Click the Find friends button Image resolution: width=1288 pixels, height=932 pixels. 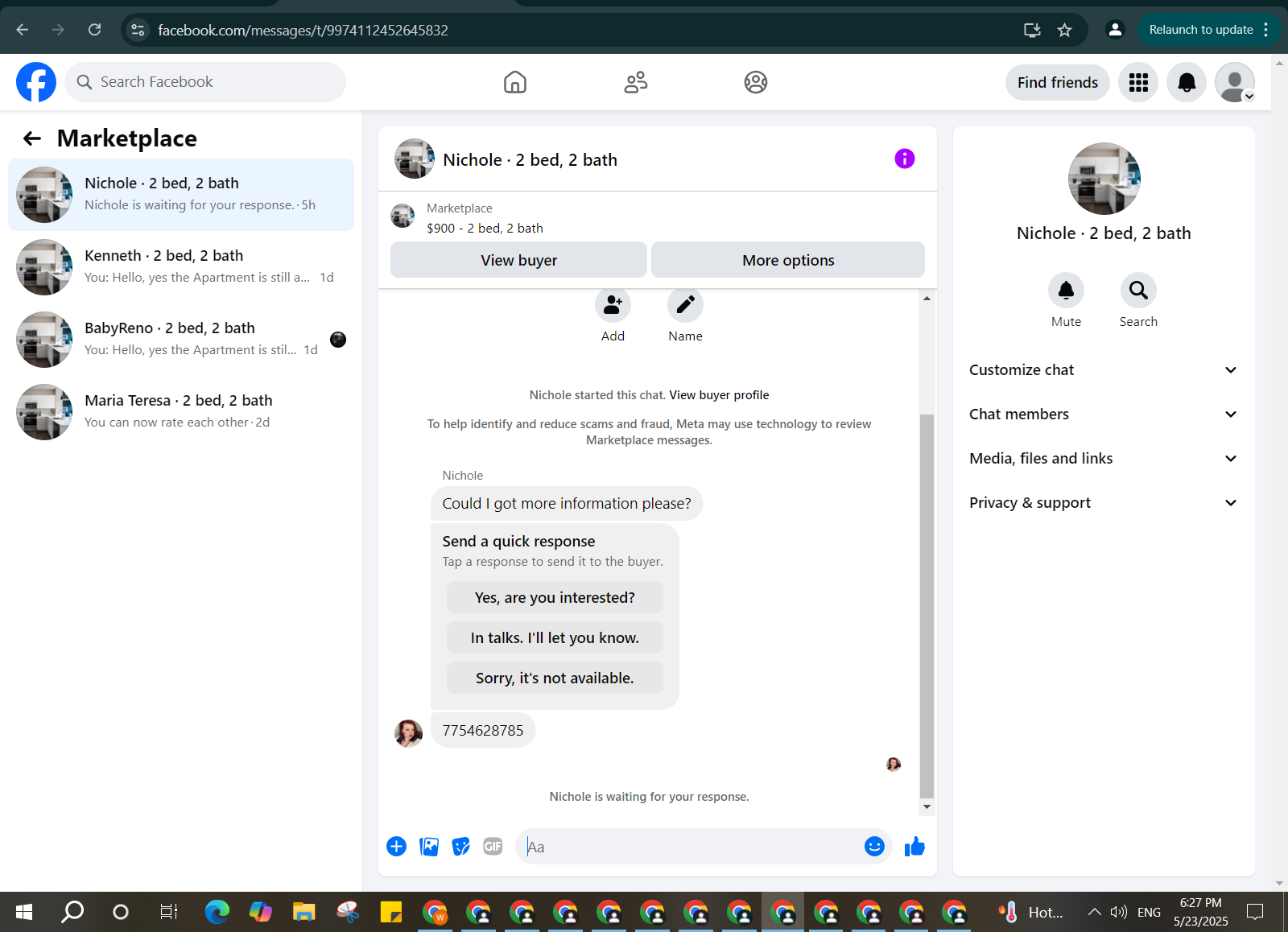(1058, 82)
